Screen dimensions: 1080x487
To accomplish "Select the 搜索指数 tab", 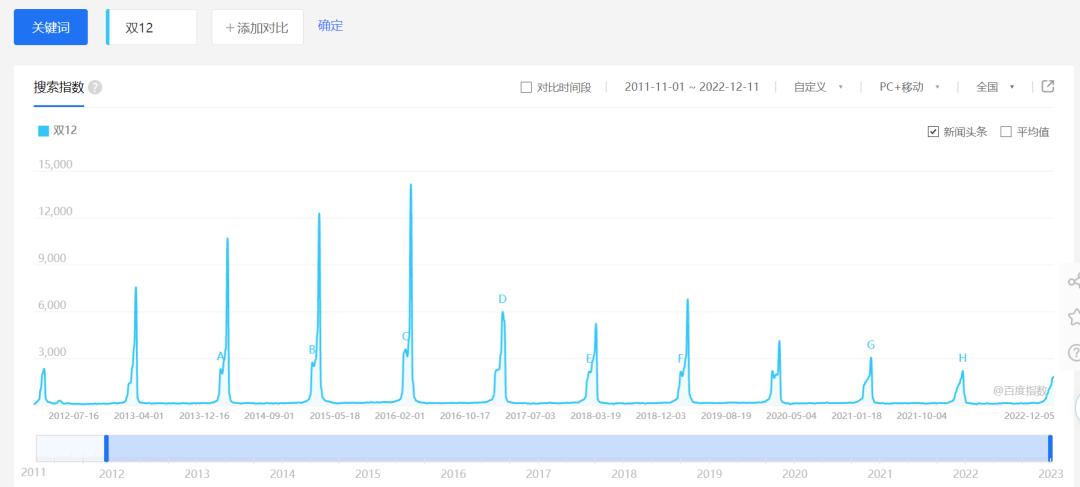I will (x=59, y=87).
